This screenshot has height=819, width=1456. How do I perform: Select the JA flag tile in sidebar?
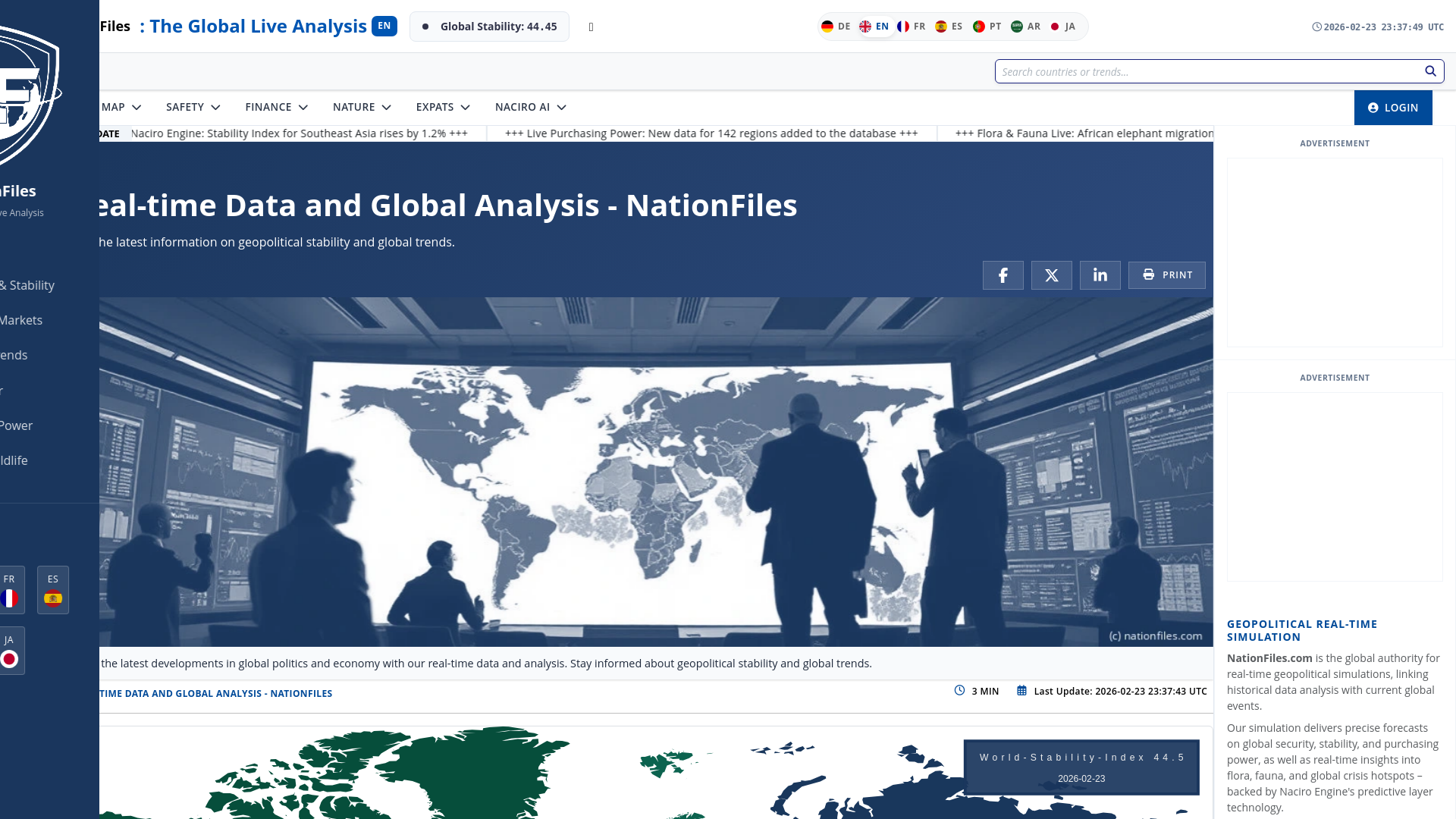pos(10,651)
